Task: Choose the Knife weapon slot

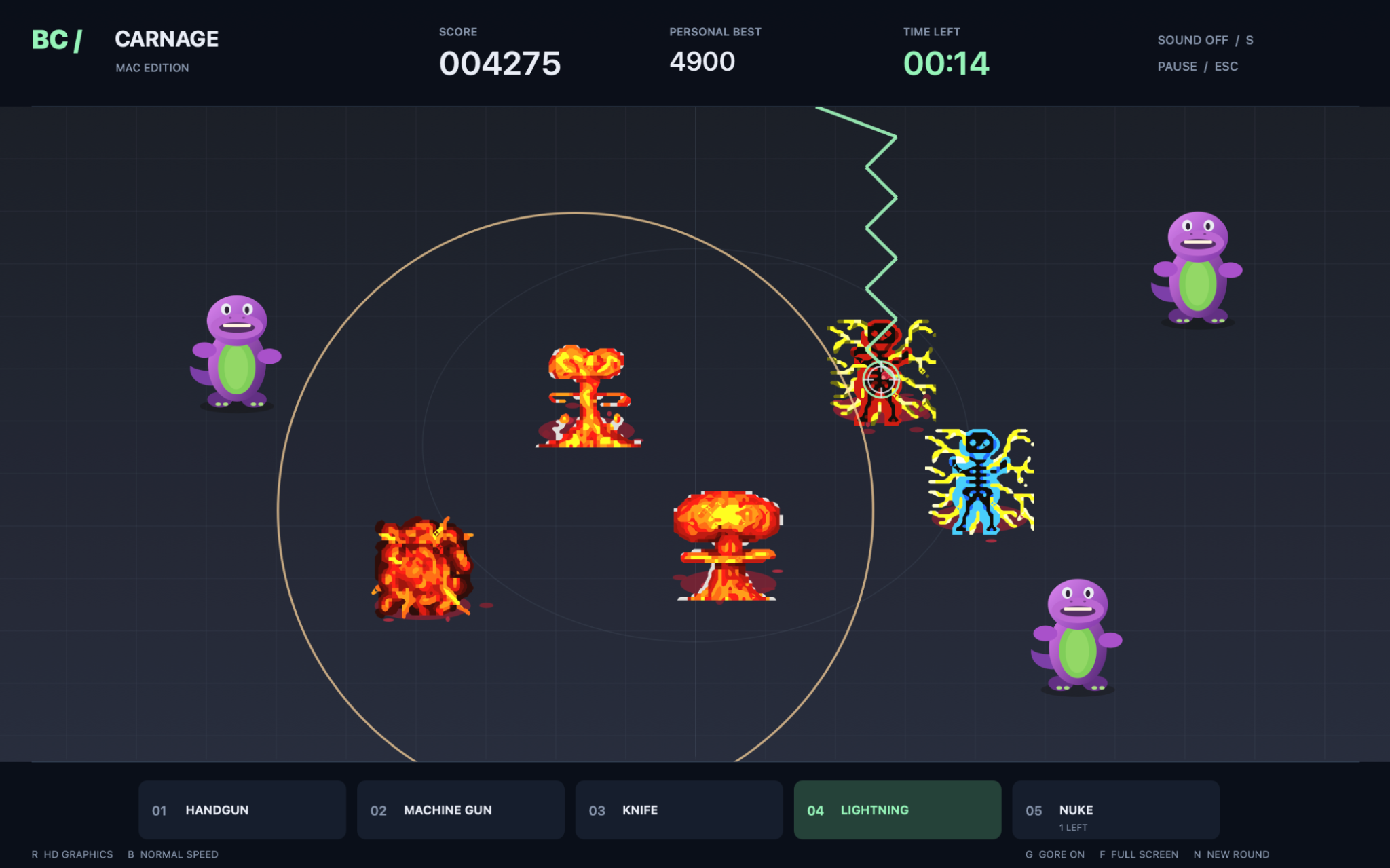Action: (x=679, y=810)
